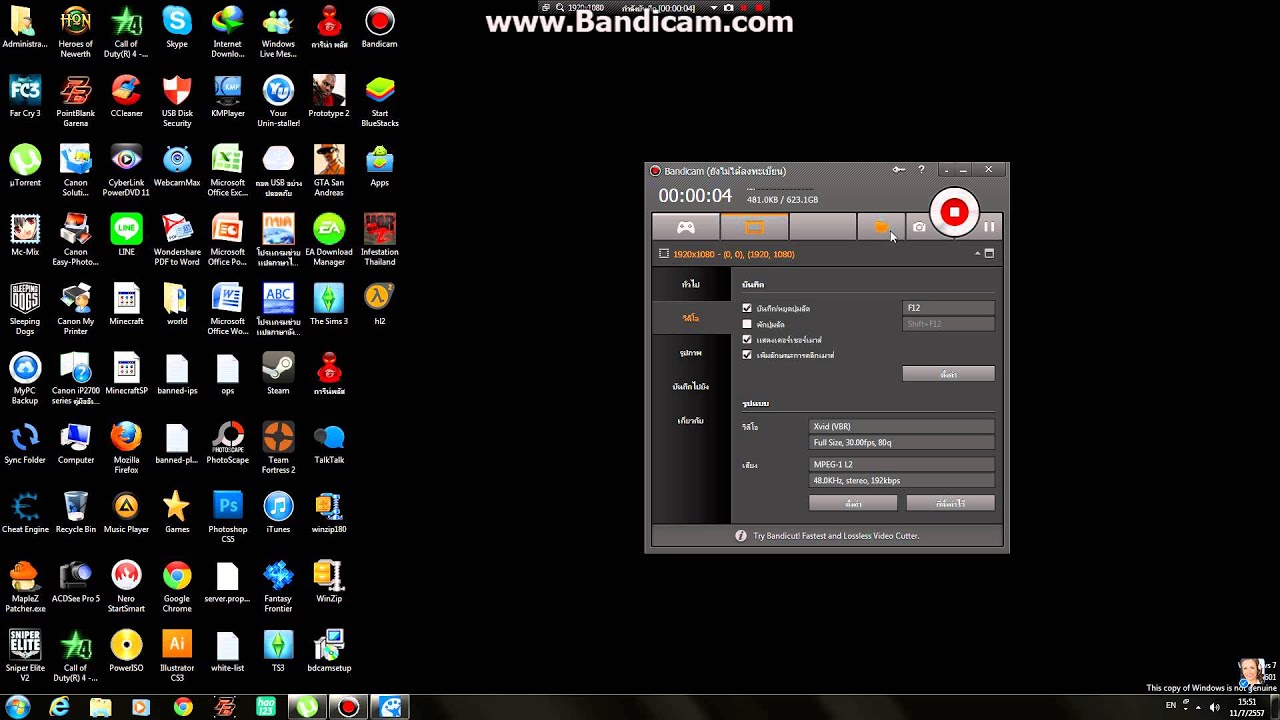The image size is (1280, 720).
Task: Click the window mode icon beside the resolution
Action: [989, 254]
